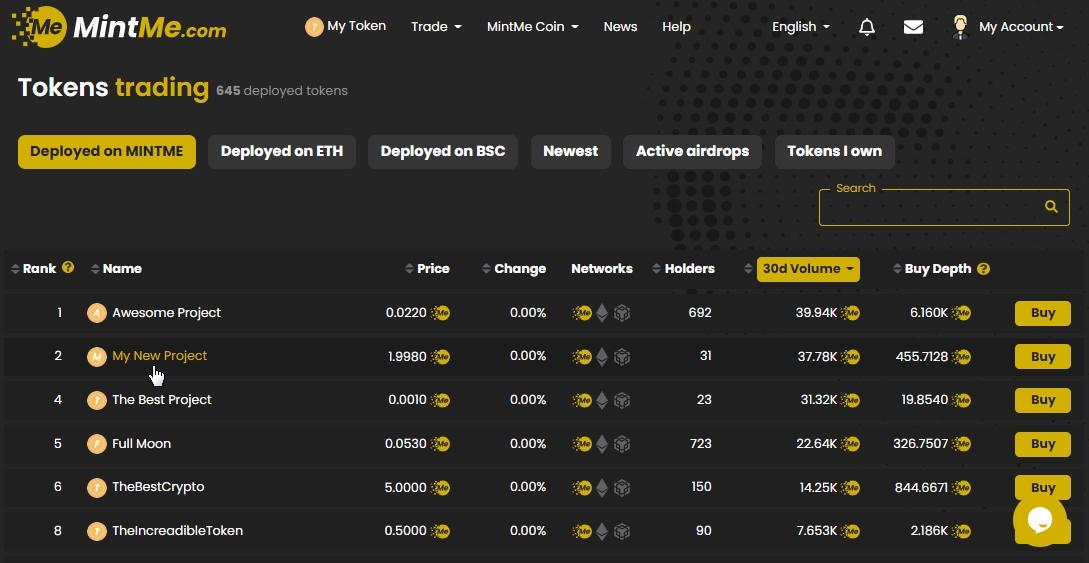Click the Buy Depth help icon

coord(983,269)
